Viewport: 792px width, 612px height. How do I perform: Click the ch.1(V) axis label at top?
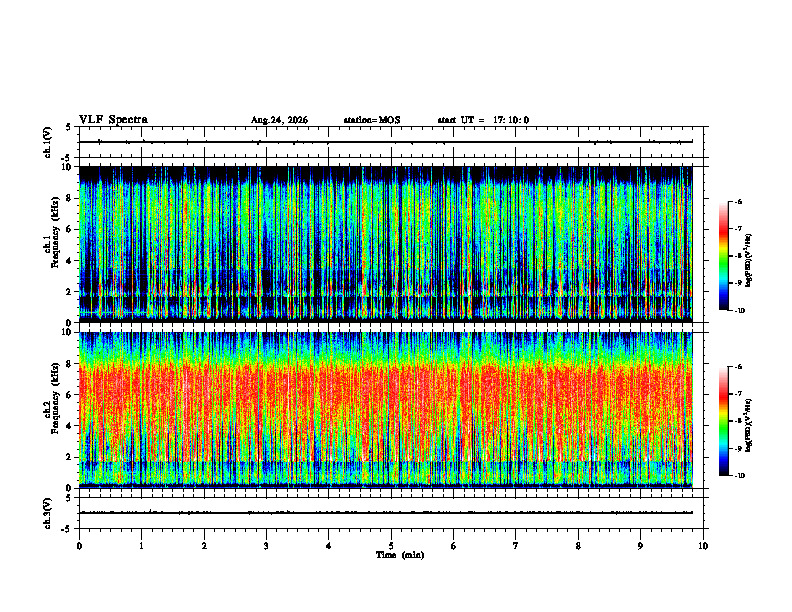(x=48, y=142)
